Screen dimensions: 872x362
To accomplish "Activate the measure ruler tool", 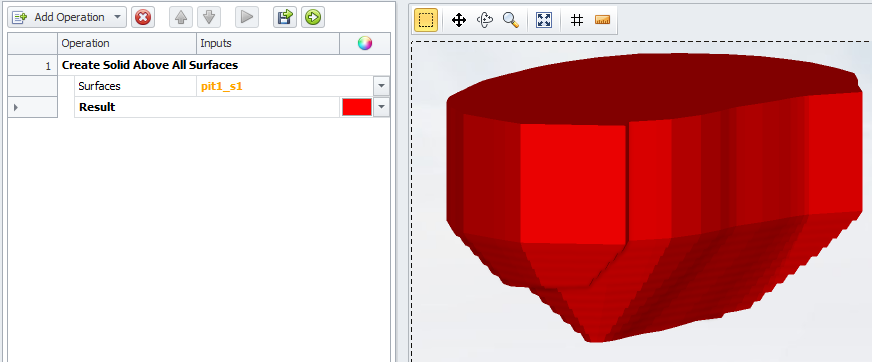I will pyautogui.click(x=602, y=21).
